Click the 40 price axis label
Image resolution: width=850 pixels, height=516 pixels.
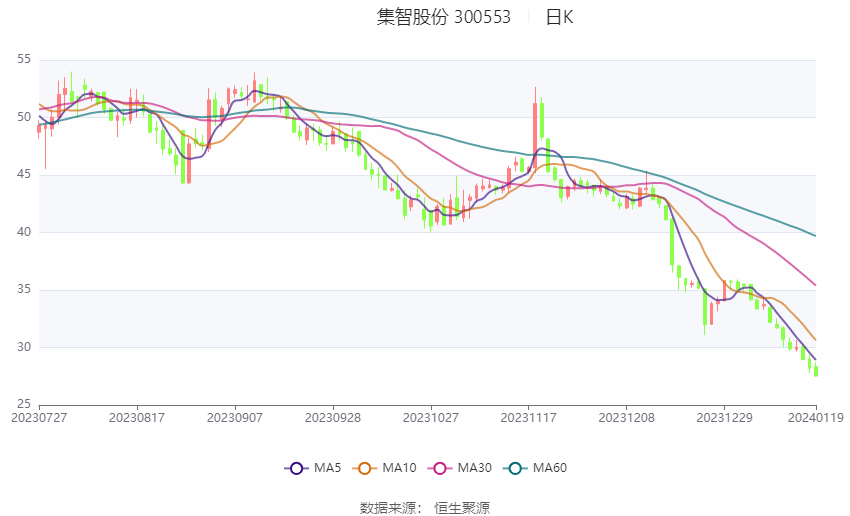[x=24, y=232]
